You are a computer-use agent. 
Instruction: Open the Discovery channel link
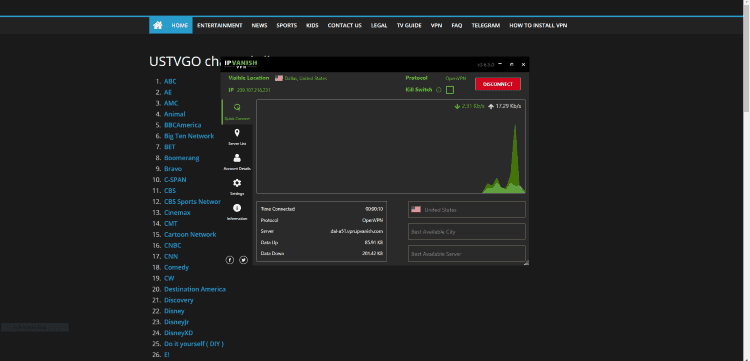178,300
